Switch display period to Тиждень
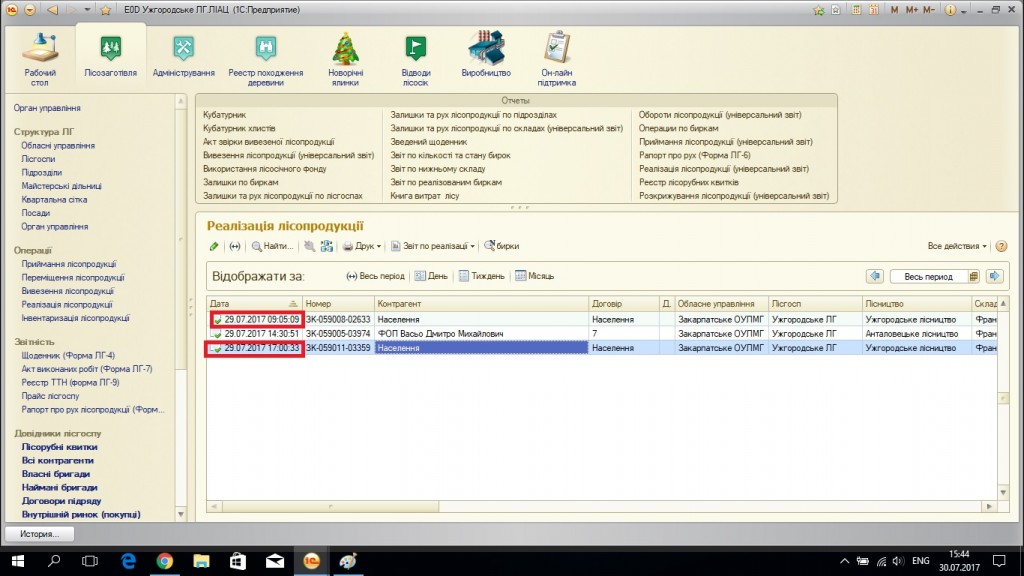Image resolution: width=1024 pixels, height=576 pixels. coord(482,276)
